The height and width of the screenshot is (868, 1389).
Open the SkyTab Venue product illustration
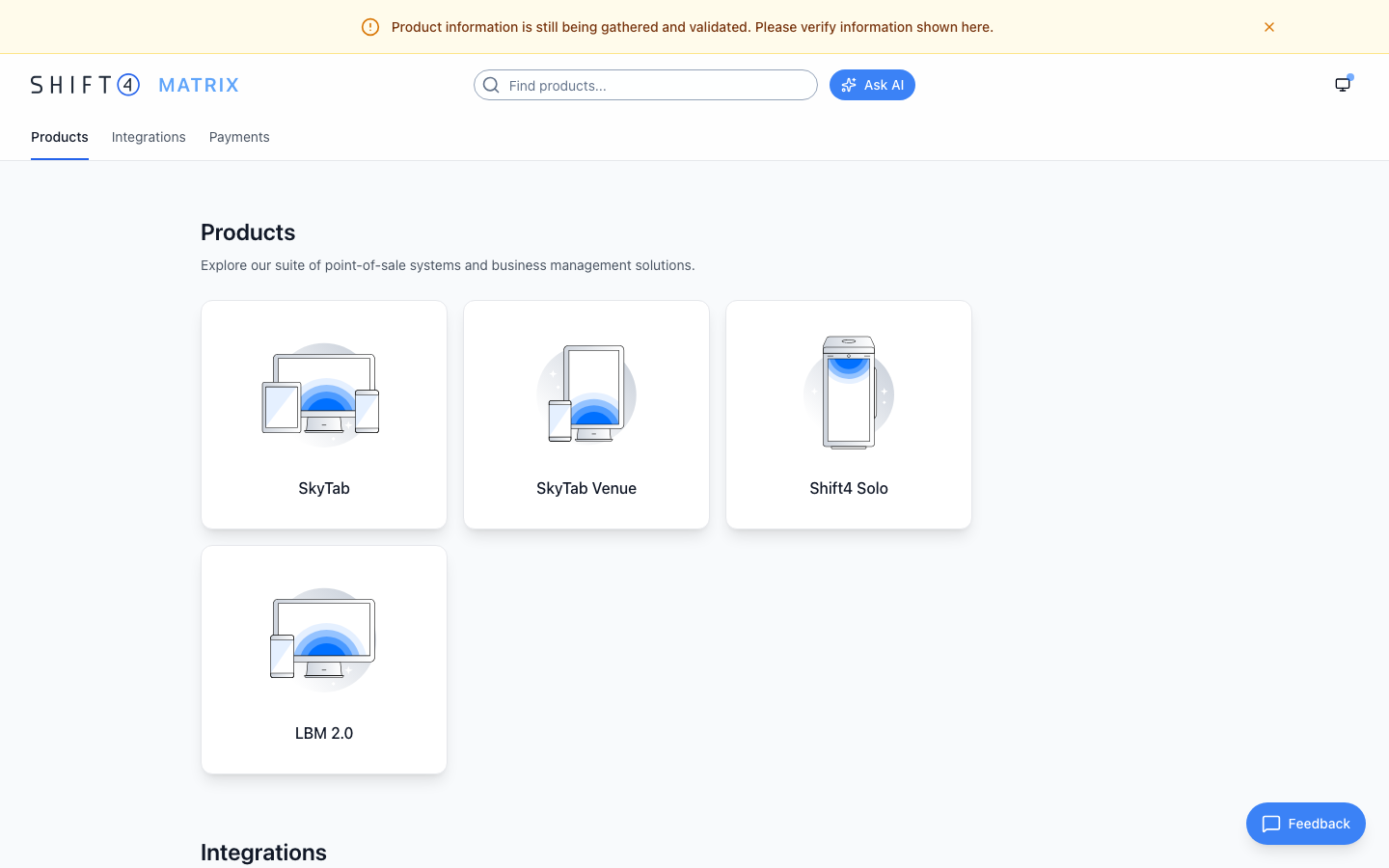pos(586,394)
